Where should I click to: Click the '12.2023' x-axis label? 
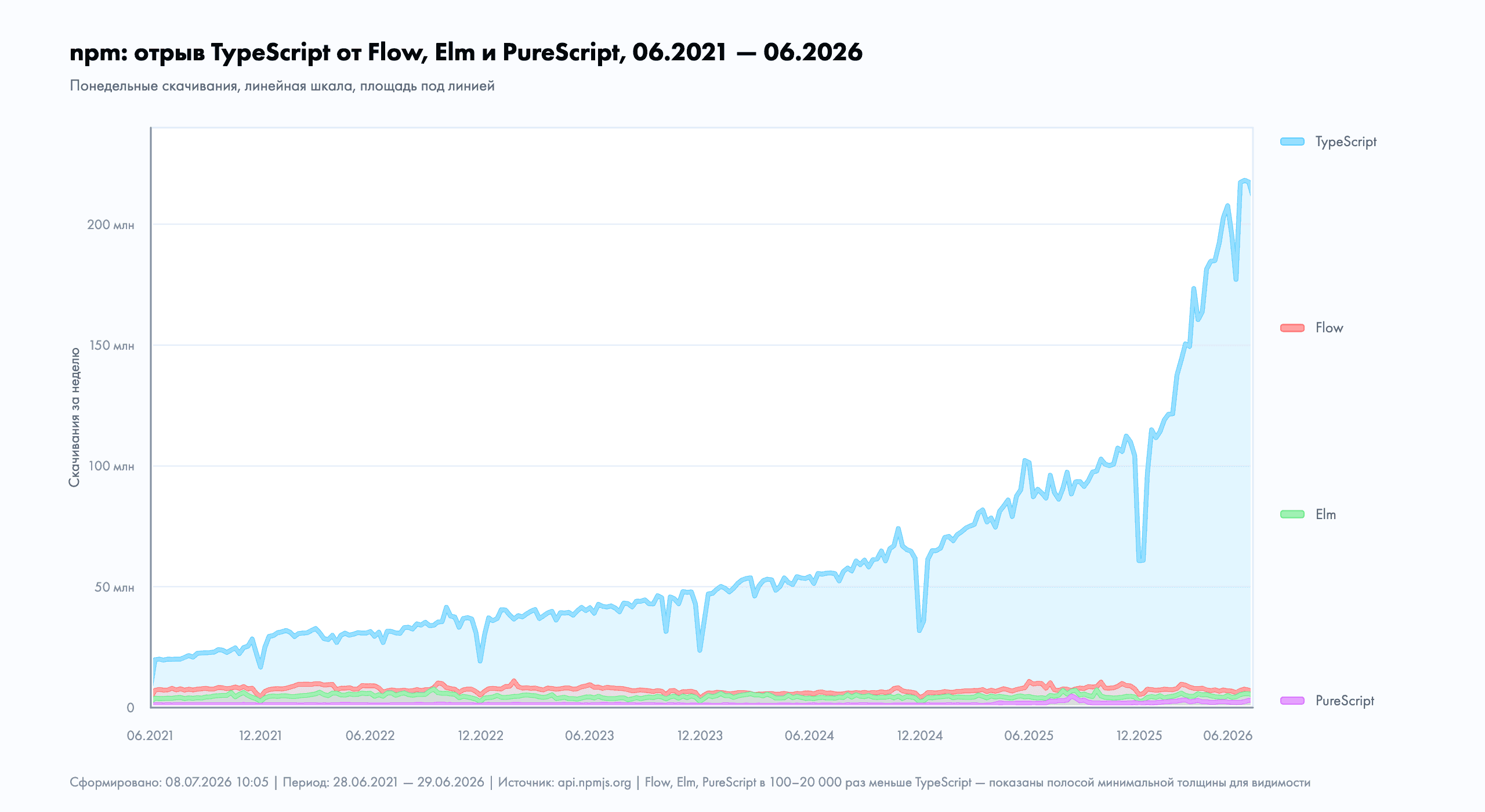click(700, 736)
